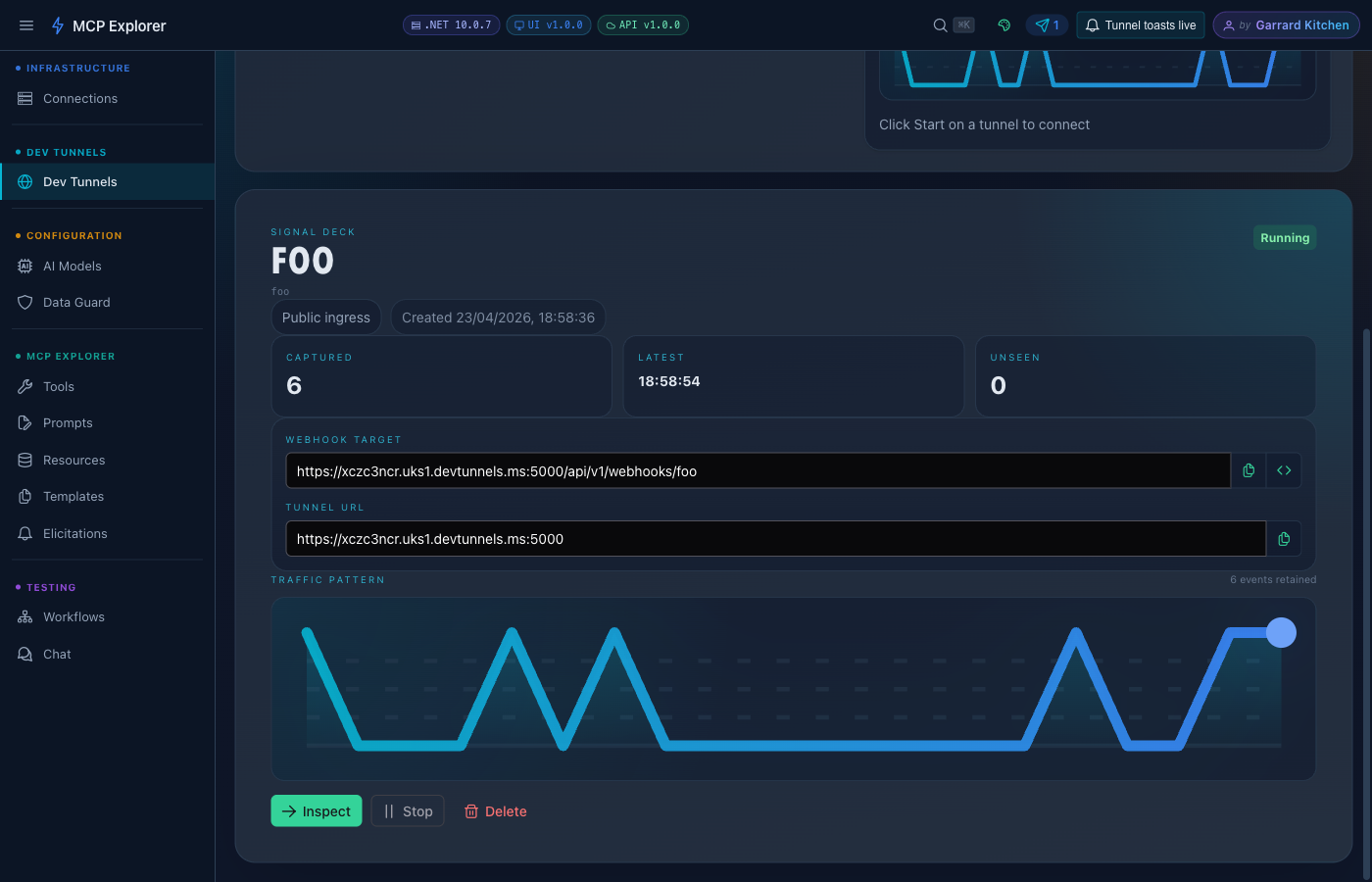Click the Unseen count card

1146,376
